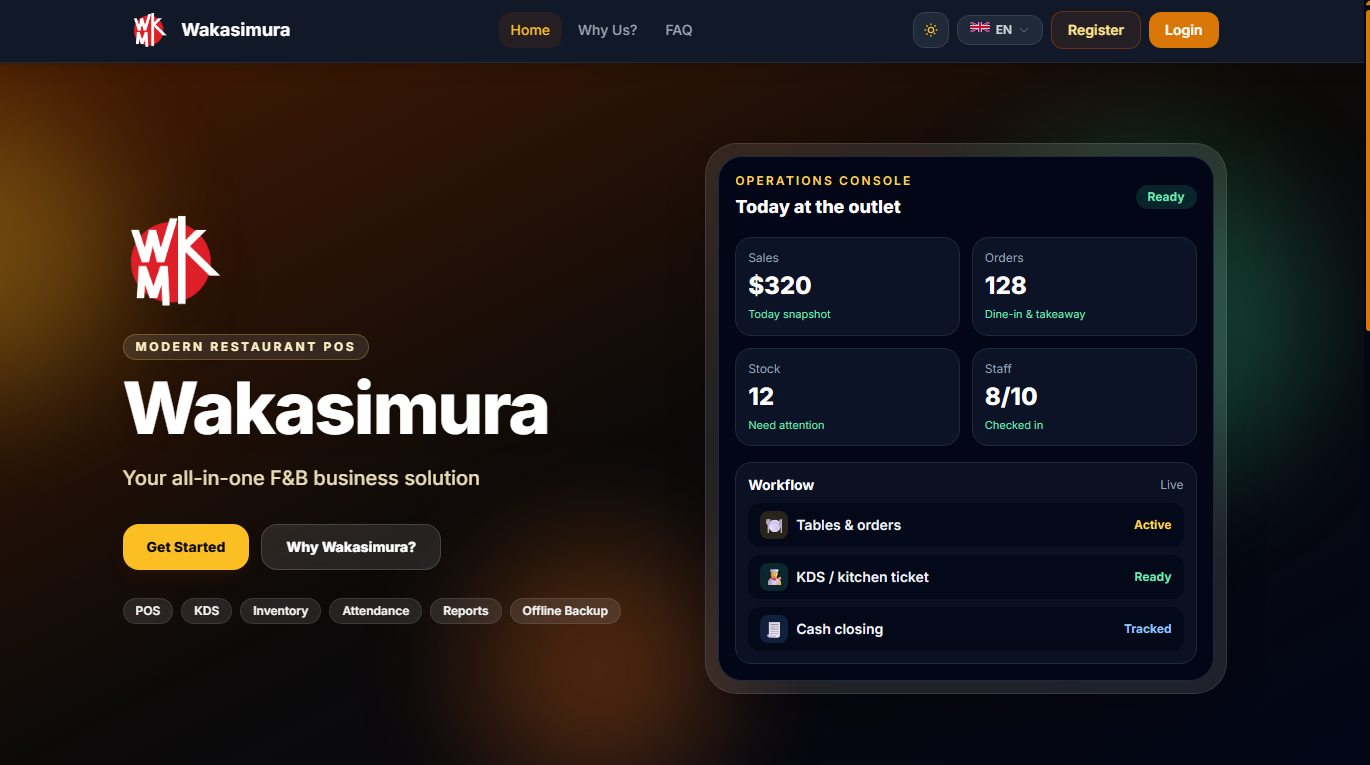The width and height of the screenshot is (1370, 765).
Task: Click the Tables & orders plate icon
Action: coord(774,525)
